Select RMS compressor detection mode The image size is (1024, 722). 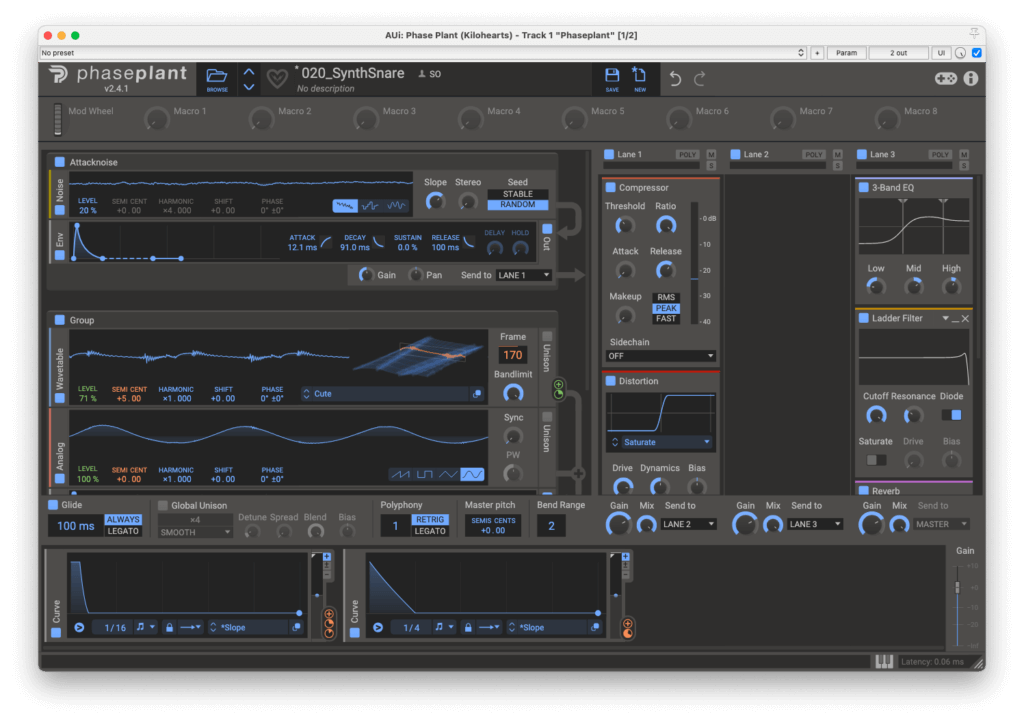point(666,297)
